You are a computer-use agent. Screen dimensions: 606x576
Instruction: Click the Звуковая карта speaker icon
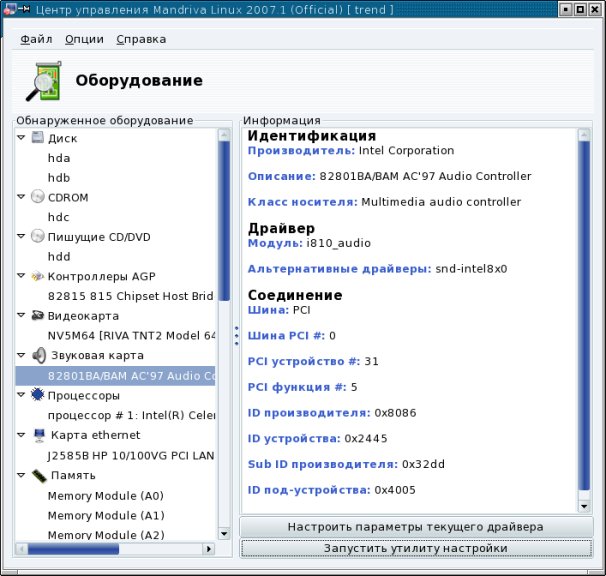tap(39, 355)
